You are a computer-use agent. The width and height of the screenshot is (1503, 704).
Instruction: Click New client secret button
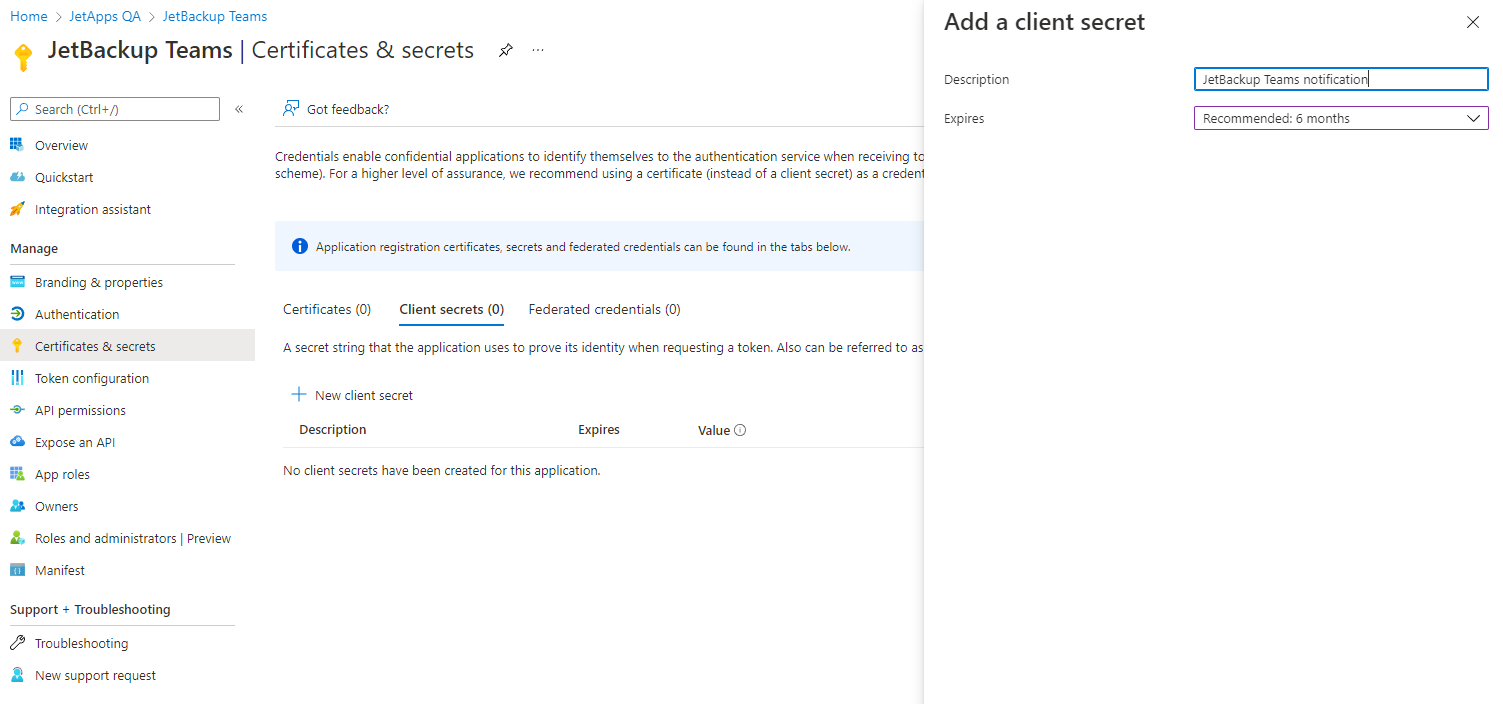pos(352,395)
